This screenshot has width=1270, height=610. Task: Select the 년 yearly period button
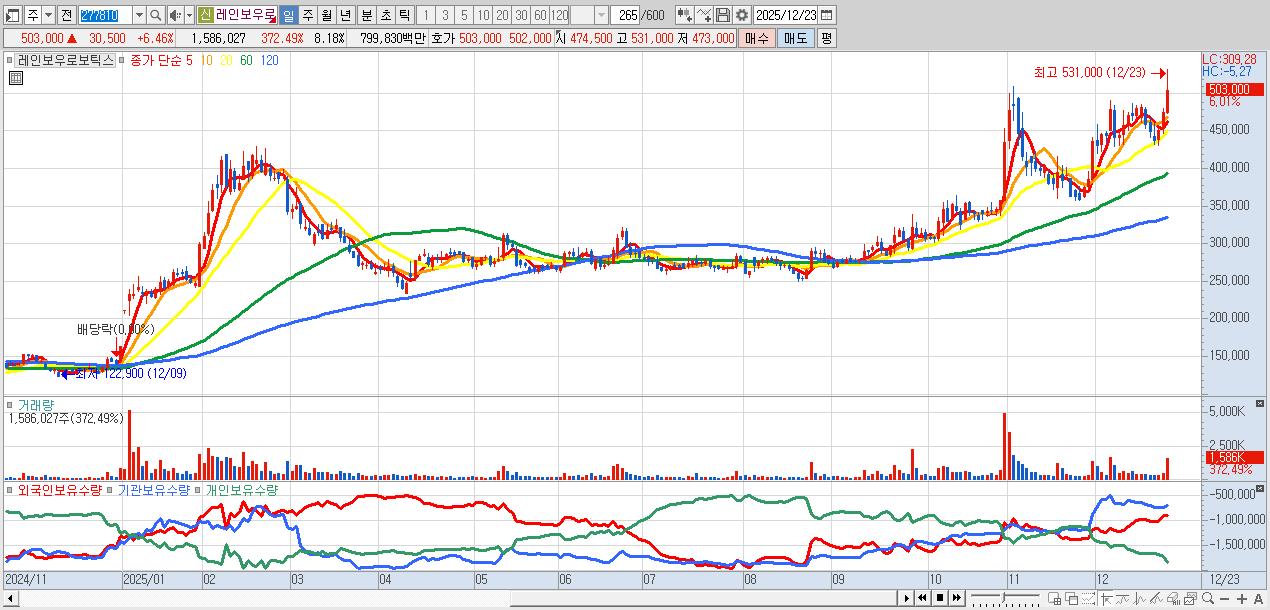pyautogui.click(x=346, y=15)
